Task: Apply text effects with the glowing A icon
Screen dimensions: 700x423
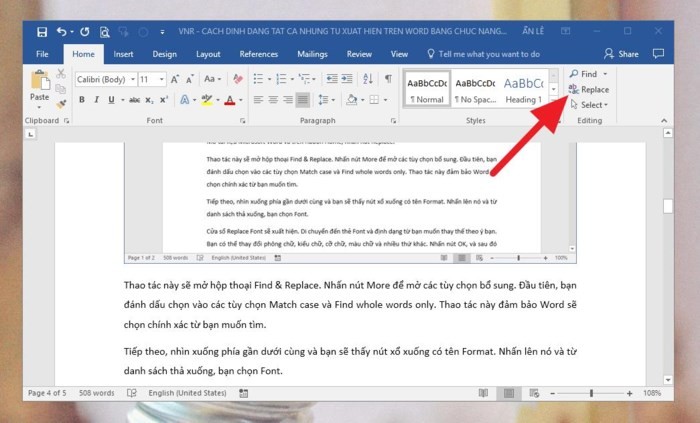Action: (x=184, y=100)
